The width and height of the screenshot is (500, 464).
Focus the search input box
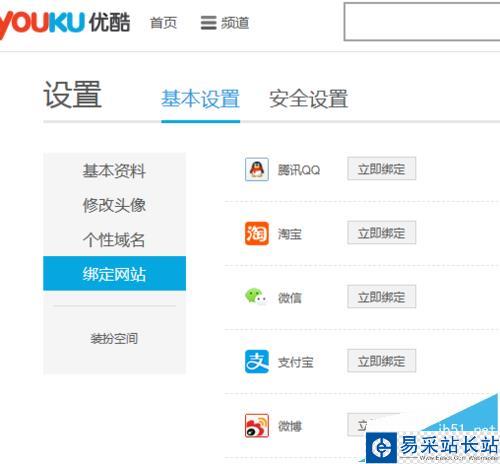coord(422,22)
